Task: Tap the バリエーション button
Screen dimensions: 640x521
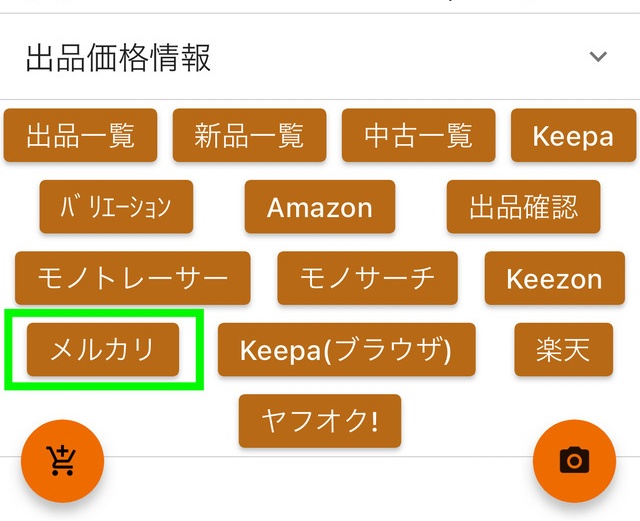Action: tap(116, 207)
